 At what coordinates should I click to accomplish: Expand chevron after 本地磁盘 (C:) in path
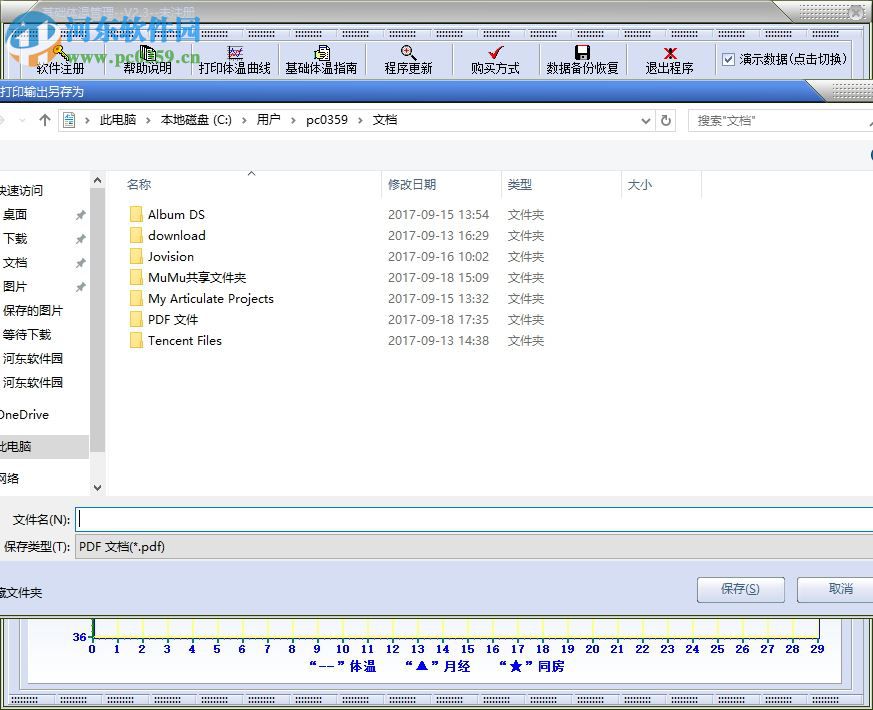pyautogui.click(x=244, y=120)
